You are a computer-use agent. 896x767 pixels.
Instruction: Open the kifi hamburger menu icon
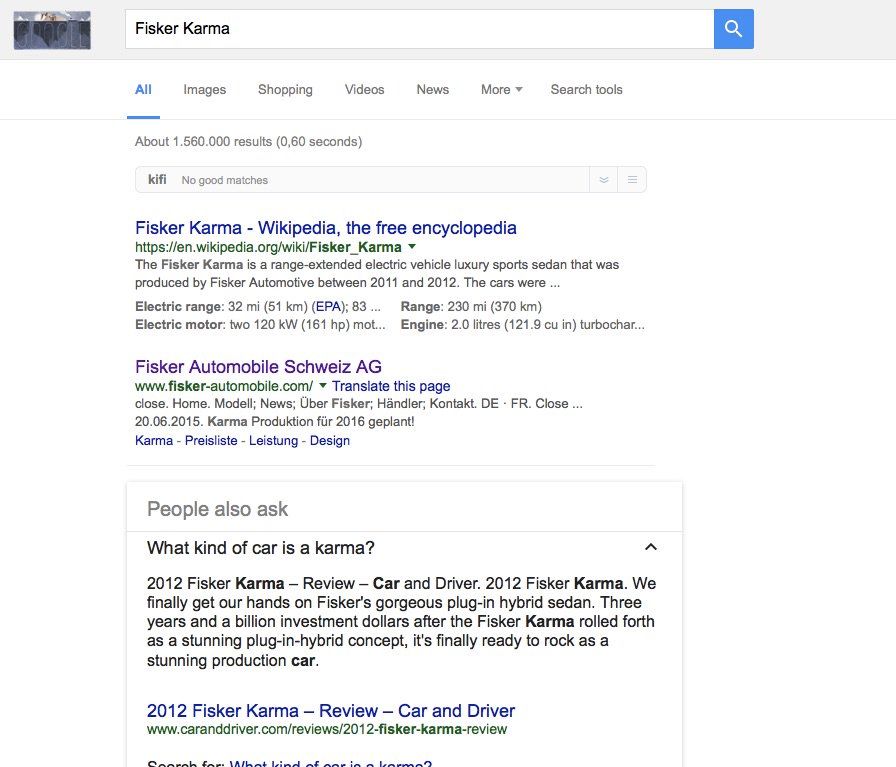pyautogui.click(x=632, y=180)
